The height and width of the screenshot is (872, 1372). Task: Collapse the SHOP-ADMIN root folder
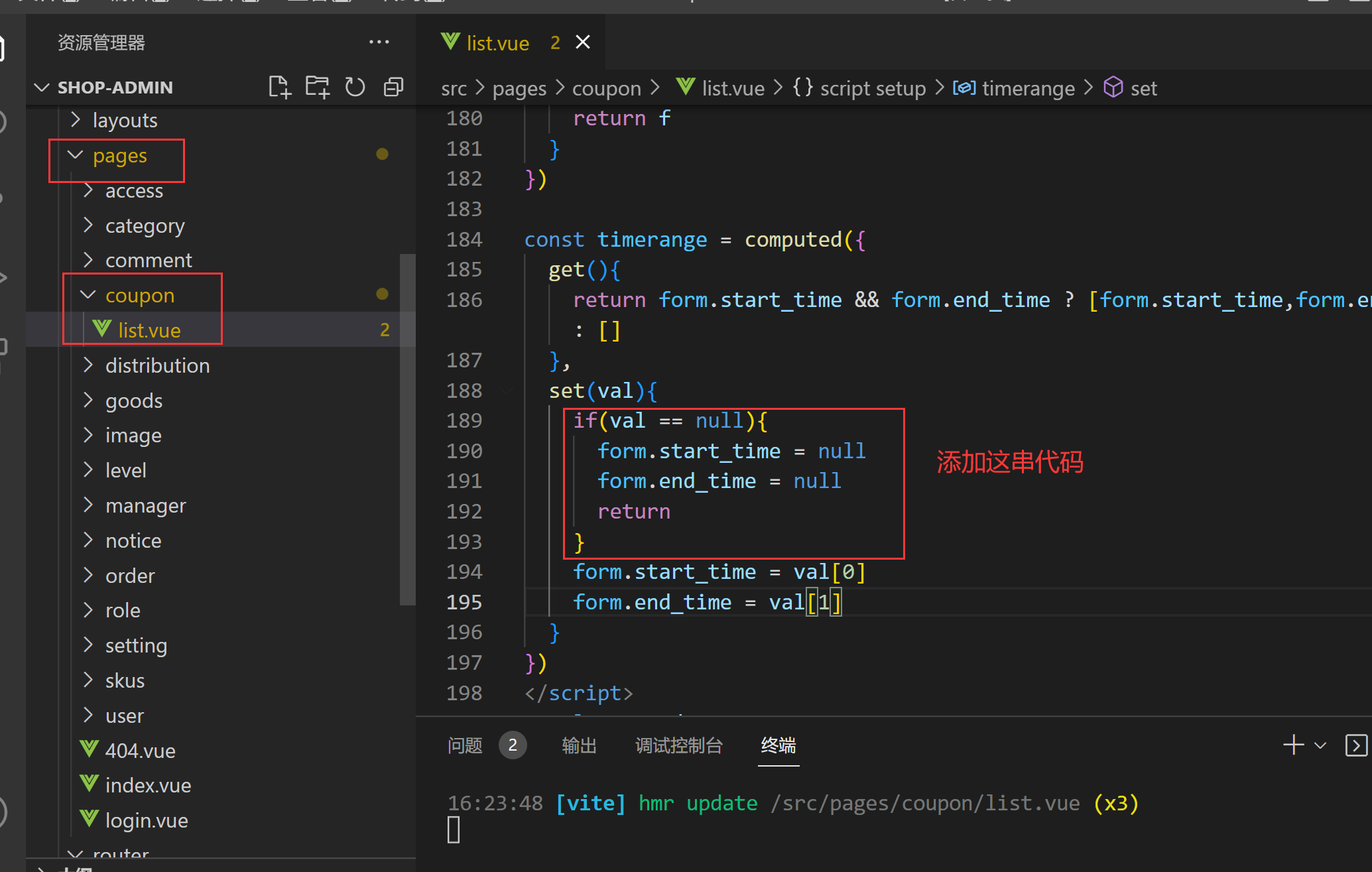(x=42, y=87)
